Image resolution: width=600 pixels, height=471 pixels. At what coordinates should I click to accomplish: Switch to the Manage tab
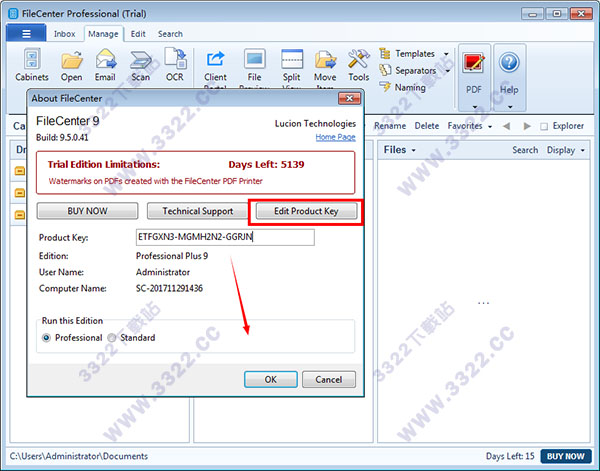point(103,34)
